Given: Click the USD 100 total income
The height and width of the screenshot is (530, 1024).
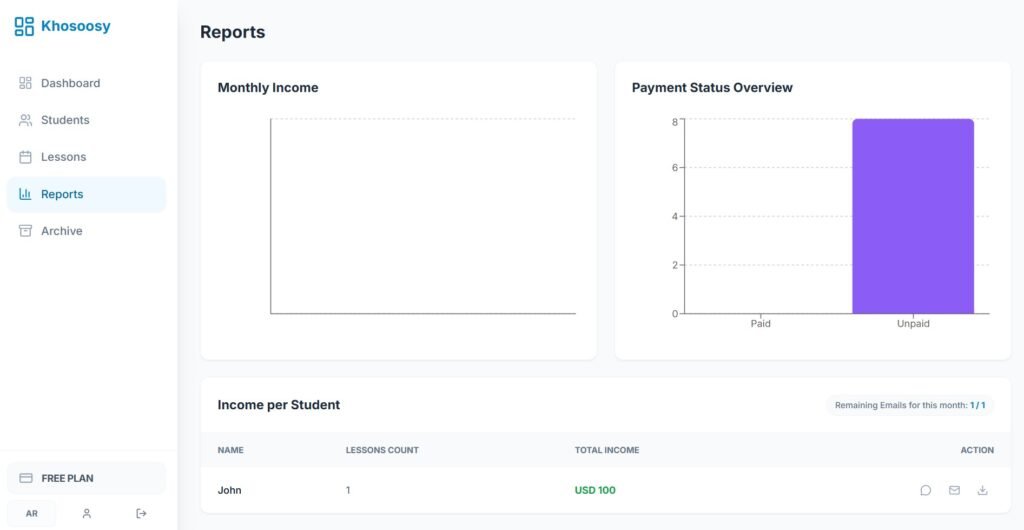Looking at the screenshot, I should tap(595, 490).
